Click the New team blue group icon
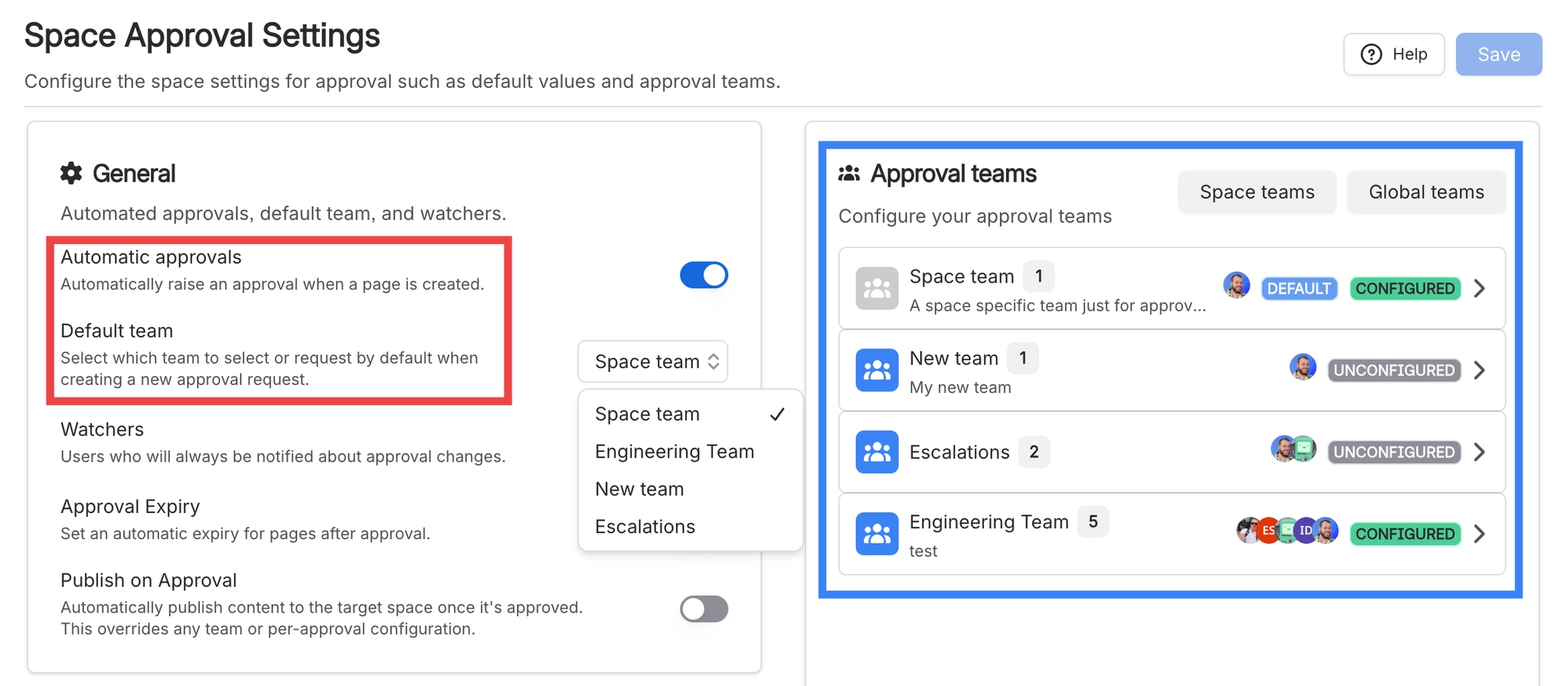Image resolution: width=1568 pixels, height=686 pixels. (x=876, y=370)
